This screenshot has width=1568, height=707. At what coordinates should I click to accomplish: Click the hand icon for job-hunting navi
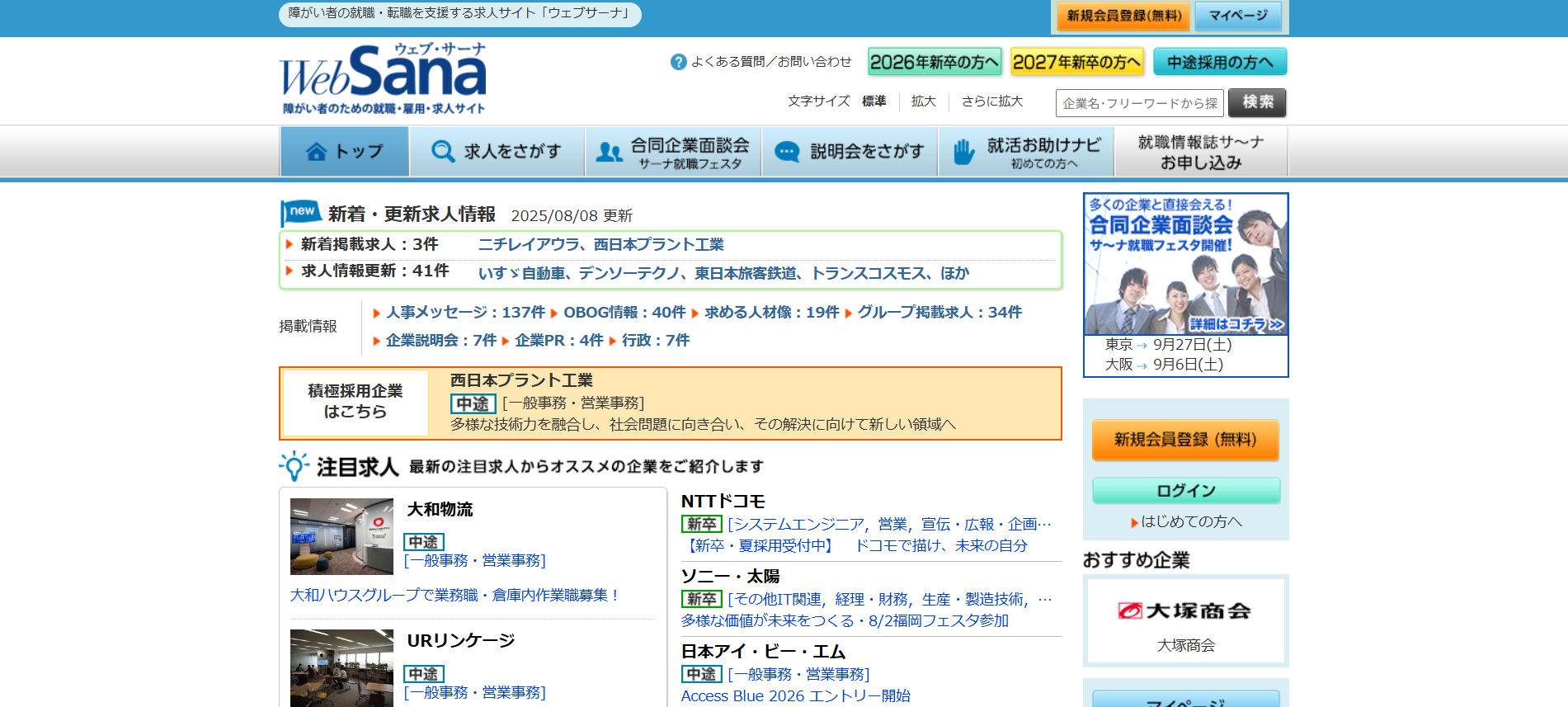click(x=963, y=153)
